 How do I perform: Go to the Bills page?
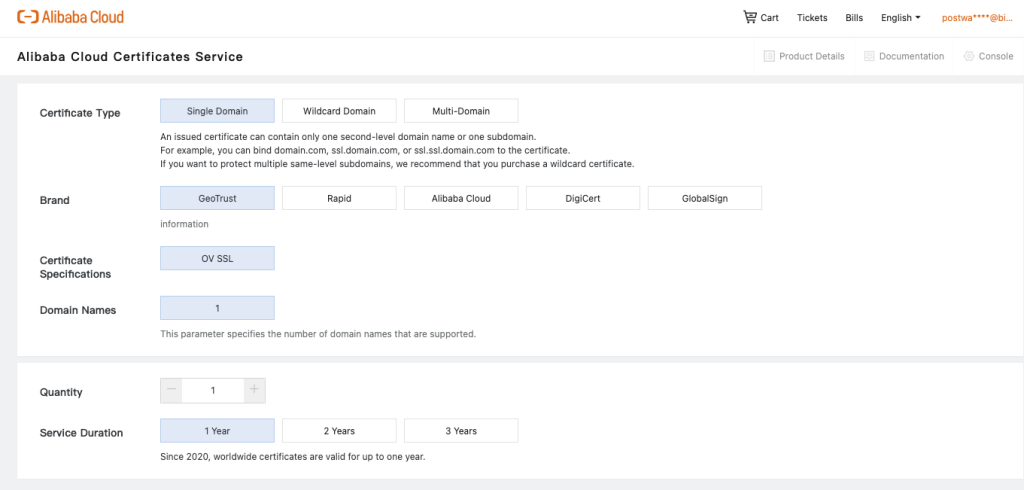point(854,17)
